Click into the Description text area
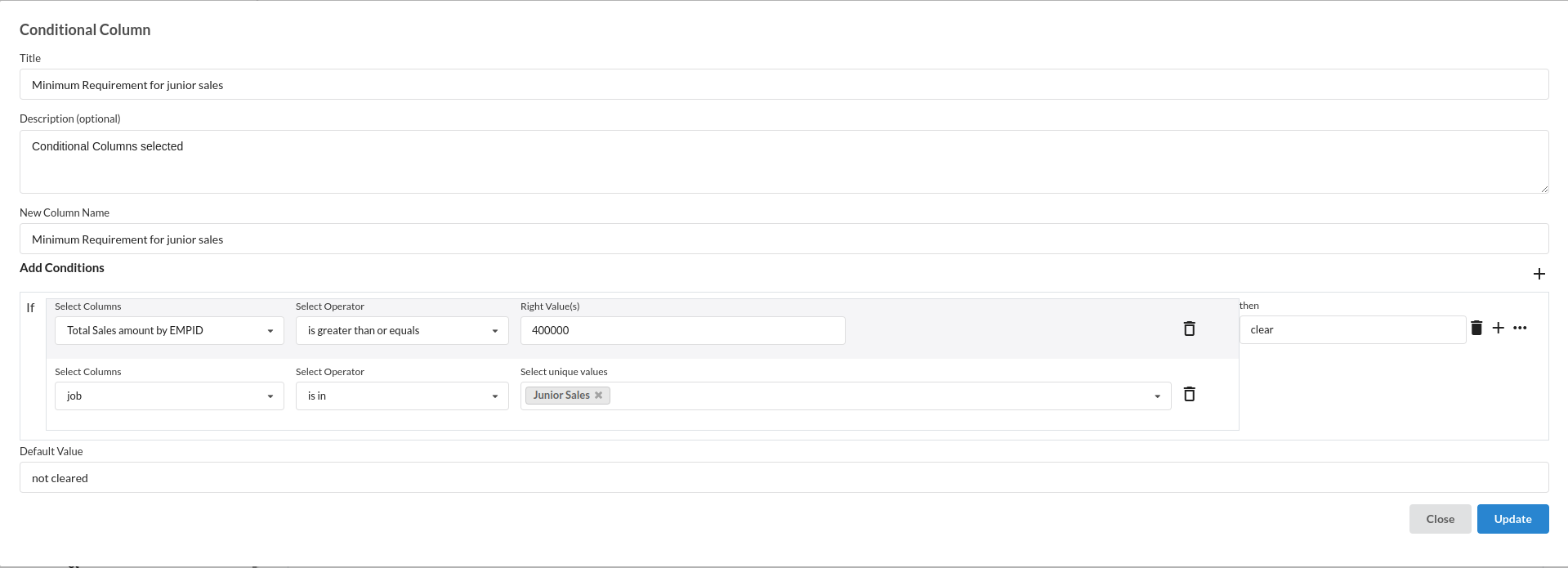 pyautogui.click(x=784, y=162)
